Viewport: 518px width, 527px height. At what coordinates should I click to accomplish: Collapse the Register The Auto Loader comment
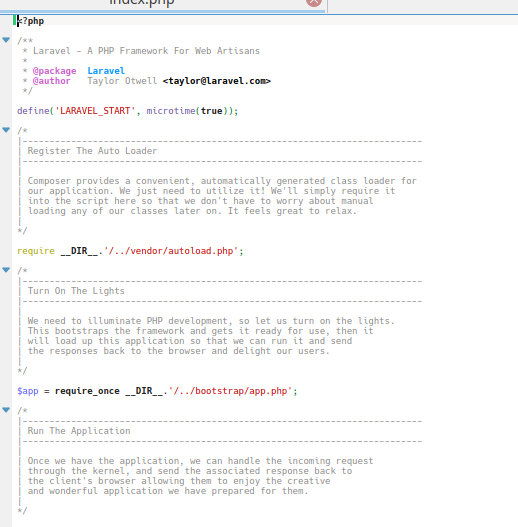[6, 130]
